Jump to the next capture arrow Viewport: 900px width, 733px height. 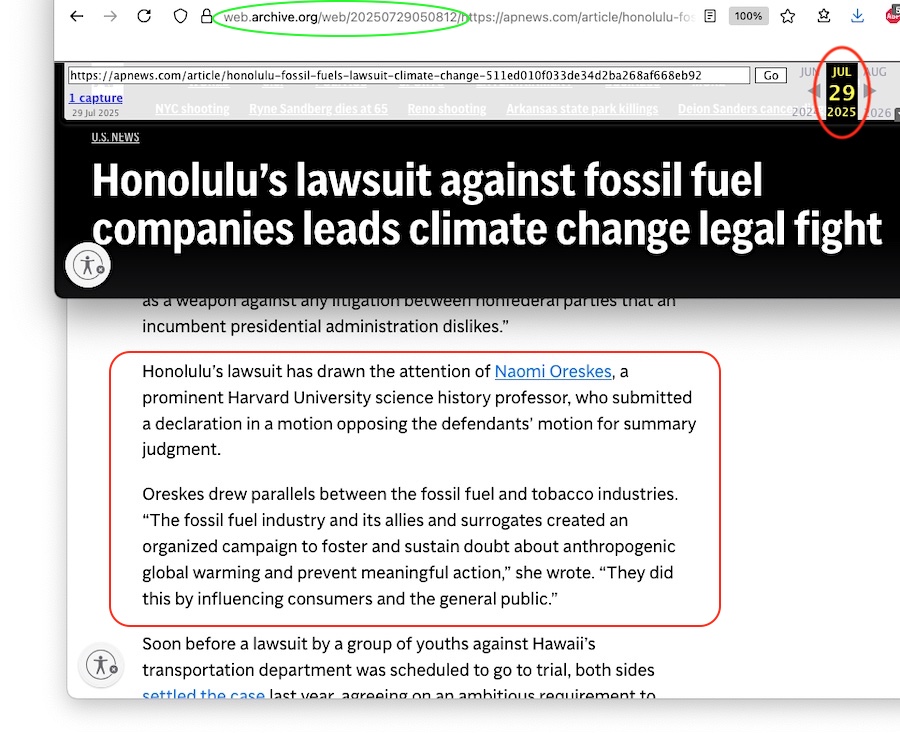click(869, 91)
